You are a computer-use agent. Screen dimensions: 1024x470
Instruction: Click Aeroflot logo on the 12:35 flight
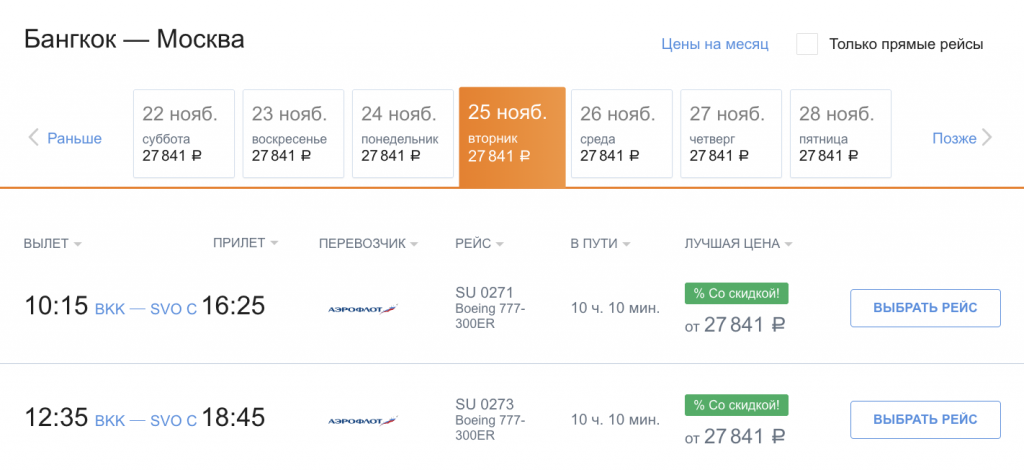tap(362, 420)
